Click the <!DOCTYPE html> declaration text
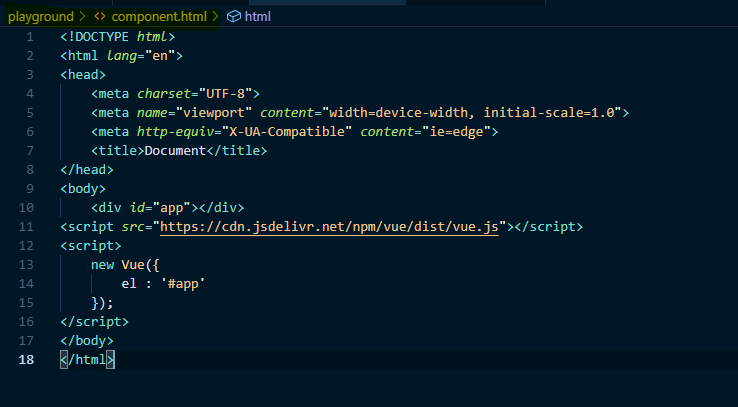Screen dimensions: 738x407 pos(118,37)
